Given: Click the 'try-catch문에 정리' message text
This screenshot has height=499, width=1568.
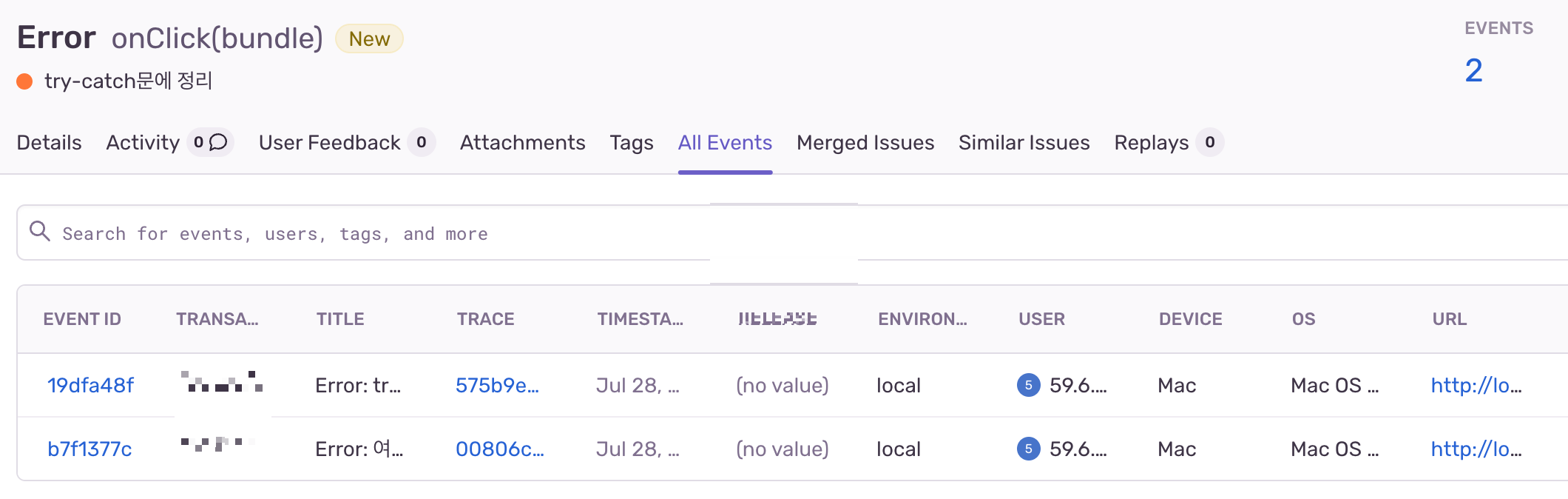Looking at the screenshot, I should click(129, 81).
